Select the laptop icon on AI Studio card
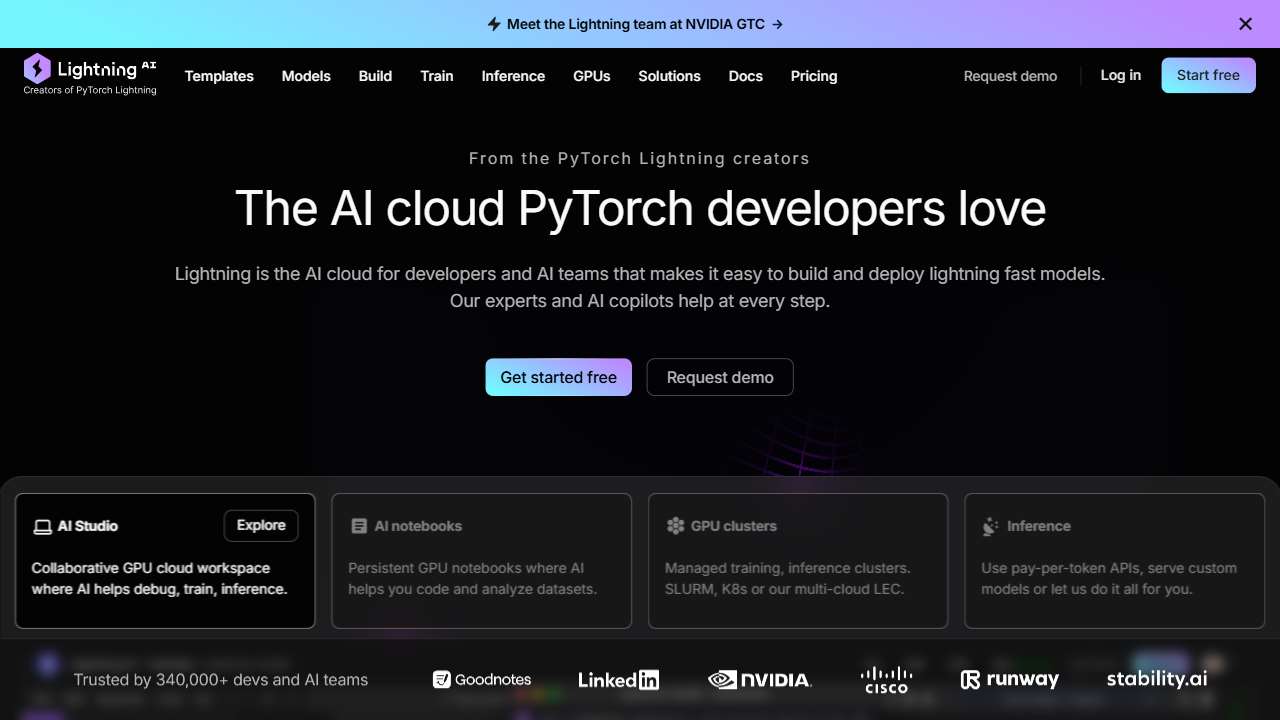The height and width of the screenshot is (720, 1280). pos(41,526)
